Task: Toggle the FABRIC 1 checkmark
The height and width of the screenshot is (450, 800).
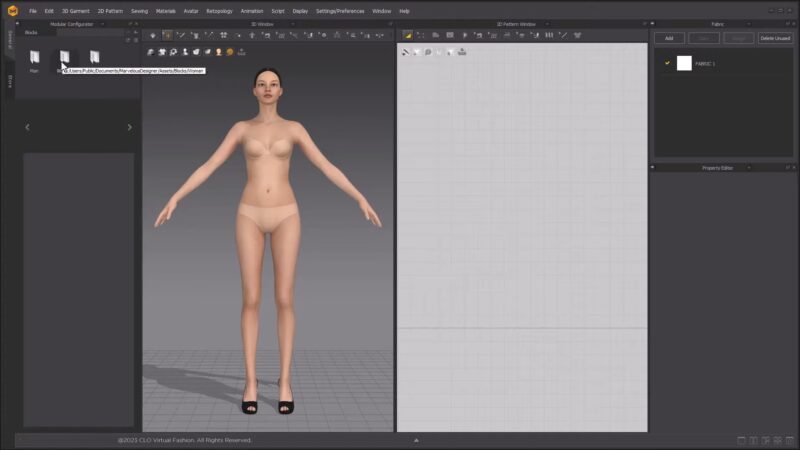Action: [667, 63]
